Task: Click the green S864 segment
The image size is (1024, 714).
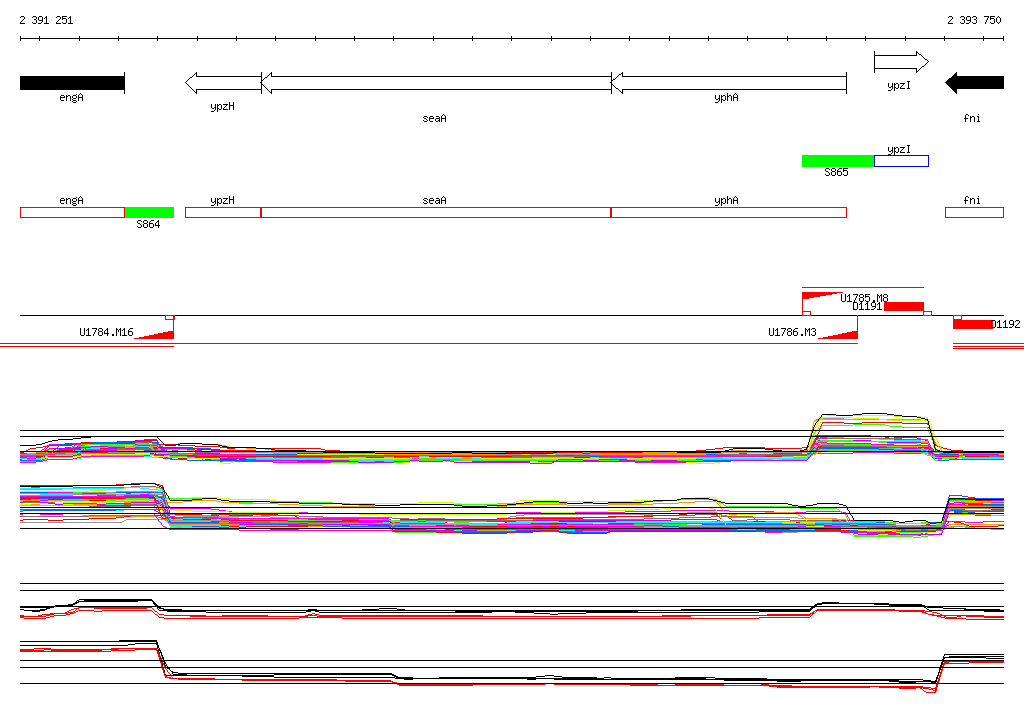Action: 149,212
